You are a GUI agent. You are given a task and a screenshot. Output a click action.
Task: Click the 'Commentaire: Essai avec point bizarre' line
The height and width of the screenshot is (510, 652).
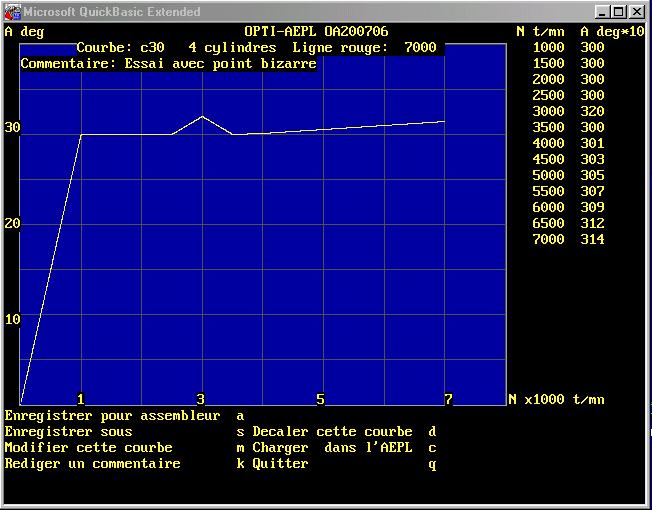[168, 63]
